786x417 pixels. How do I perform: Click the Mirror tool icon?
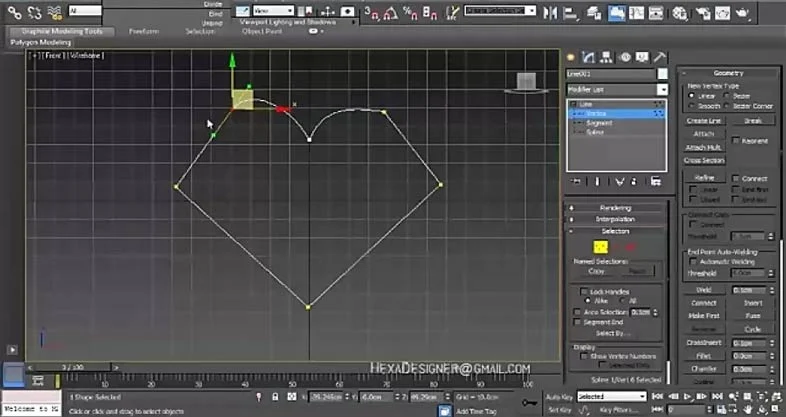[x=550, y=13]
